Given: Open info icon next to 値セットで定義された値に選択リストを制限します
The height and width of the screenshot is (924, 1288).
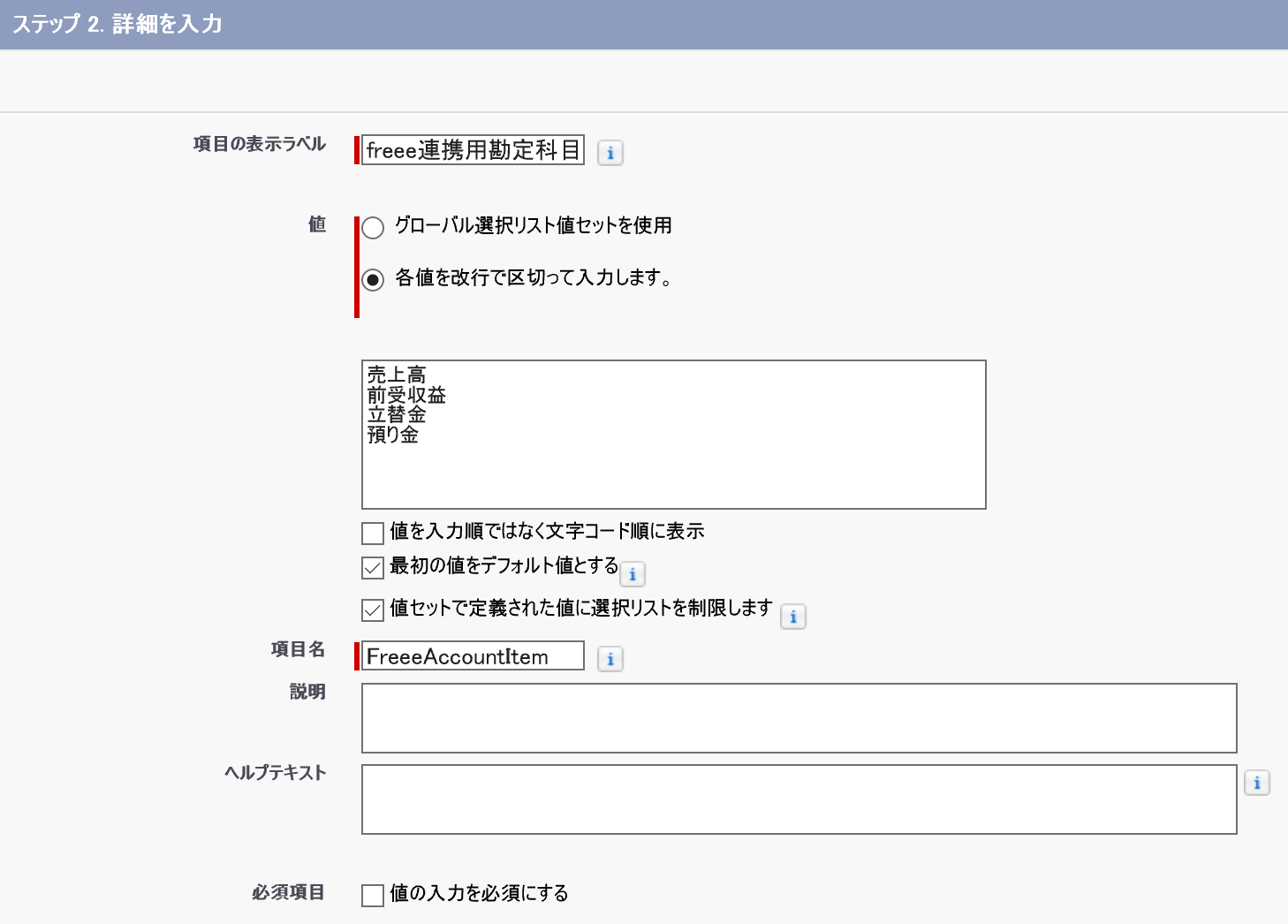Looking at the screenshot, I should [793, 617].
